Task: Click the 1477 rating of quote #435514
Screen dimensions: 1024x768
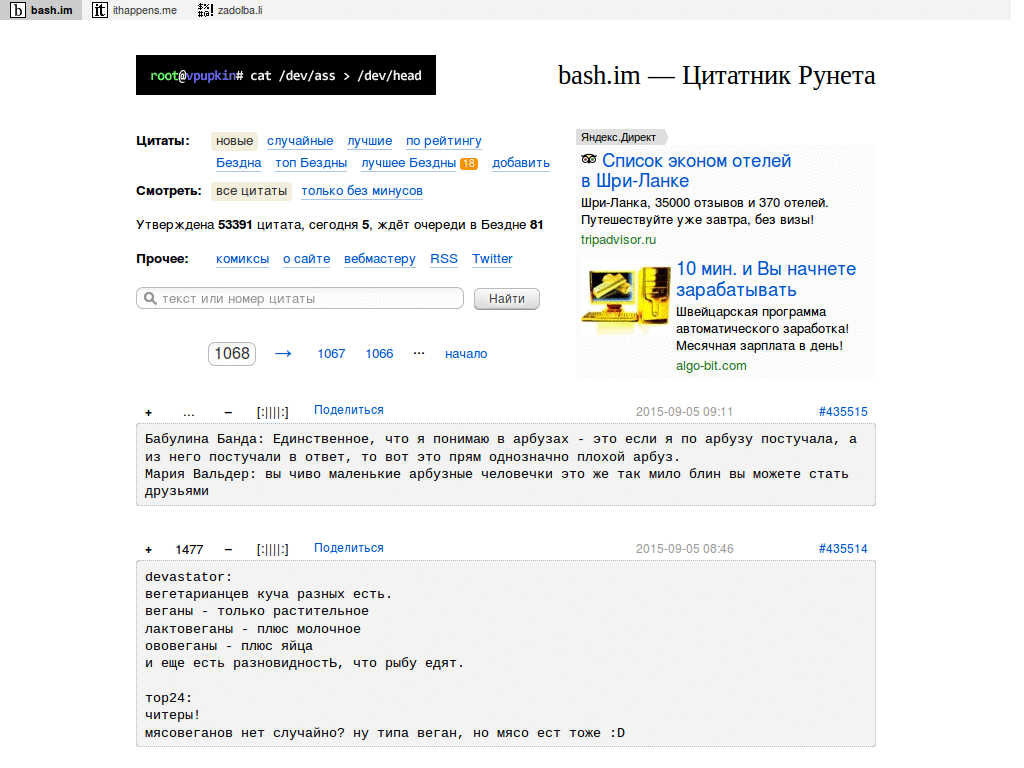Action: click(x=189, y=550)
